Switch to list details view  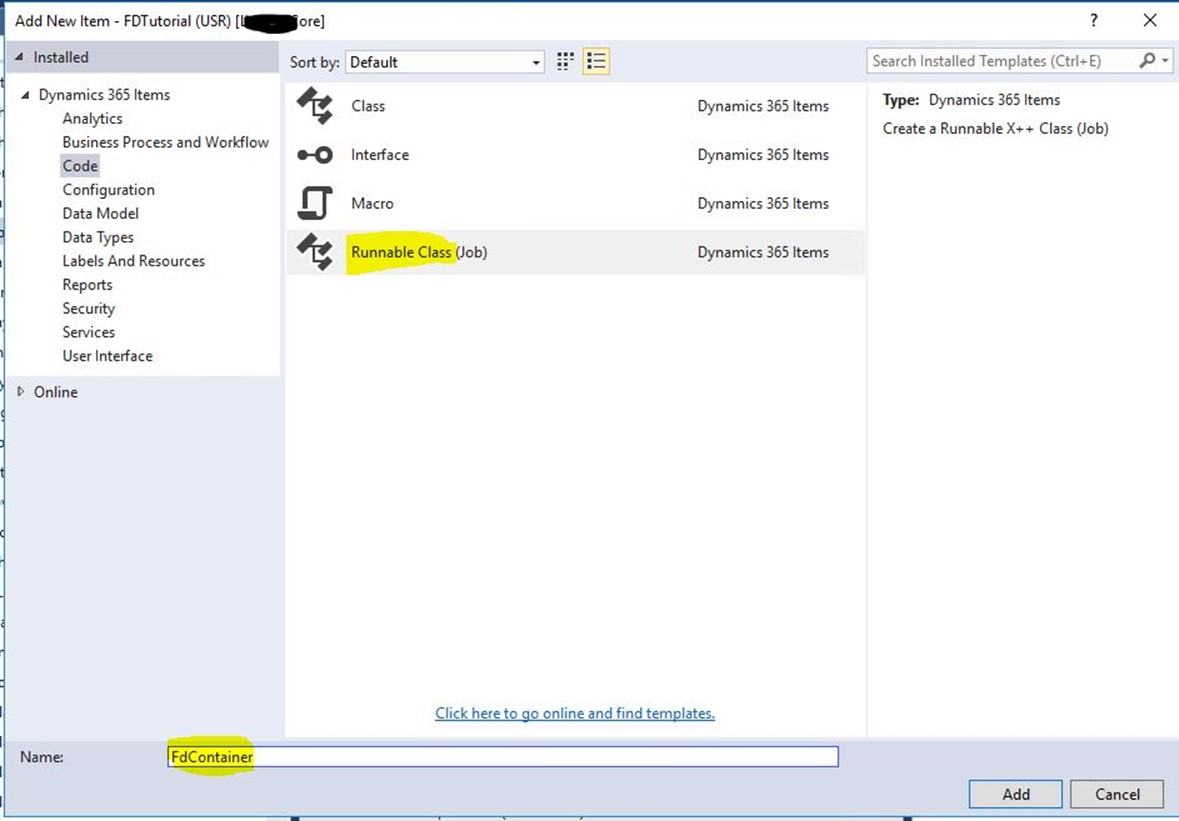pos(596,62)
